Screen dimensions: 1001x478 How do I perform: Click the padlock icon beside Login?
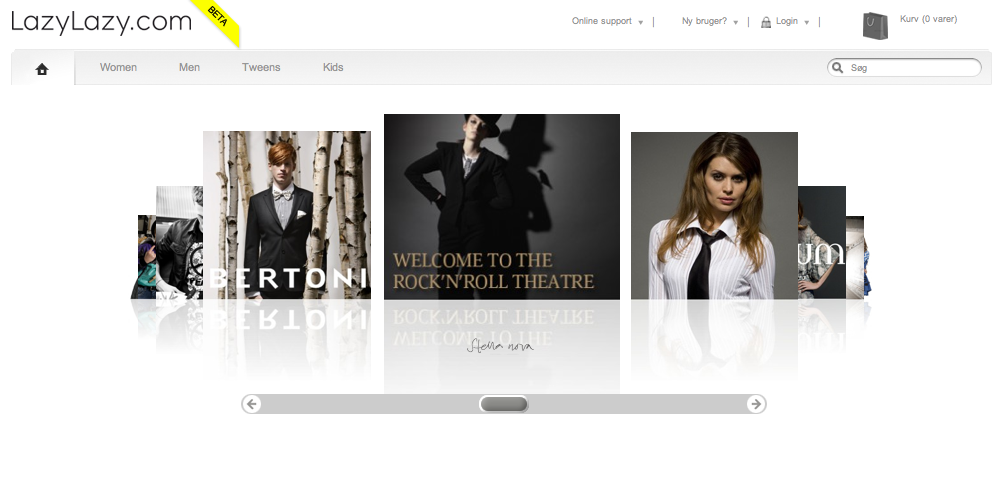click(x=766, y=22)
